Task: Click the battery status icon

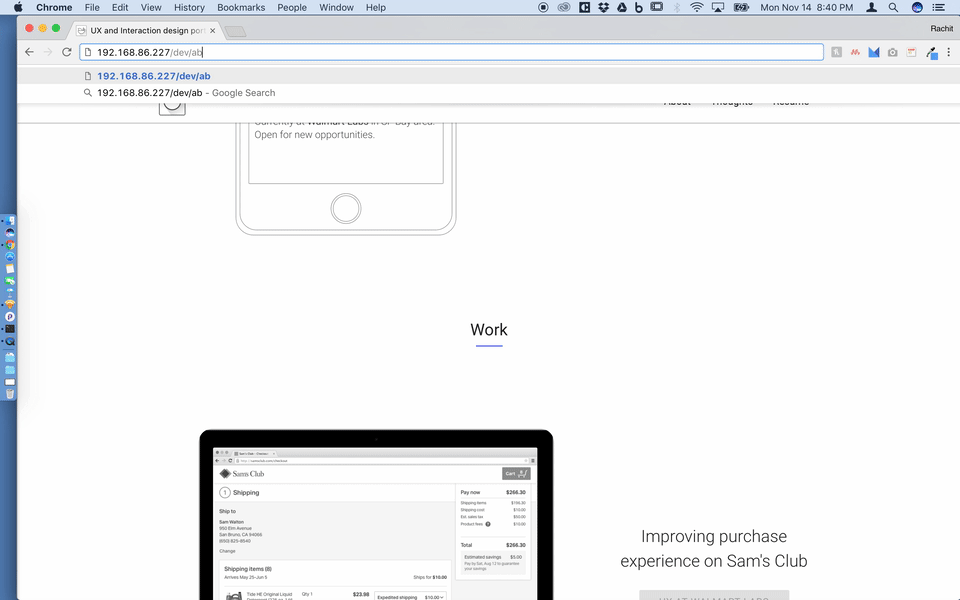Action: pyautogui.click(x=741, y=7)
